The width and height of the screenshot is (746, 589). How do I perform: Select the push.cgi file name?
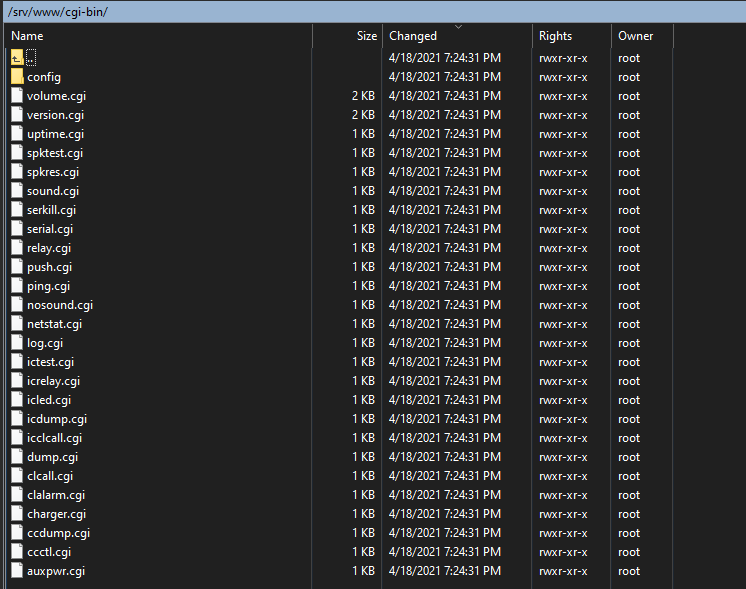[49, 267]
